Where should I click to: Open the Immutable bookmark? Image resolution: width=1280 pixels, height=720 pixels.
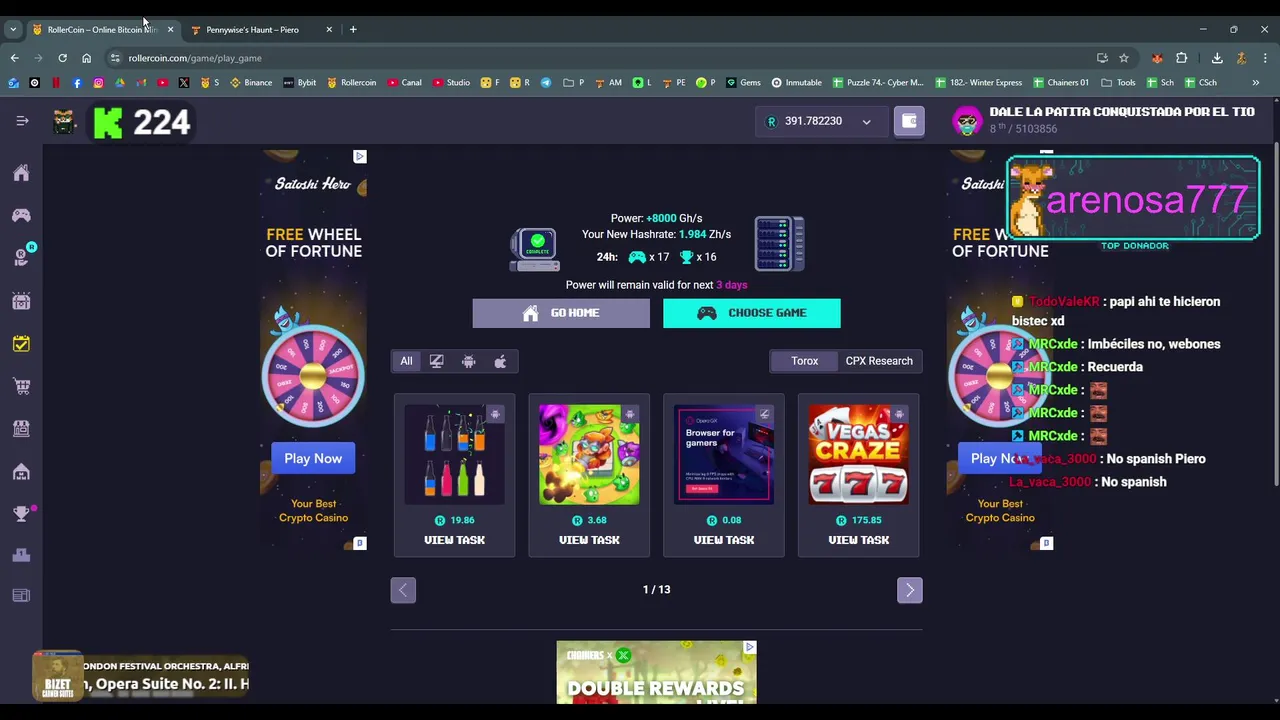(796, 82)
